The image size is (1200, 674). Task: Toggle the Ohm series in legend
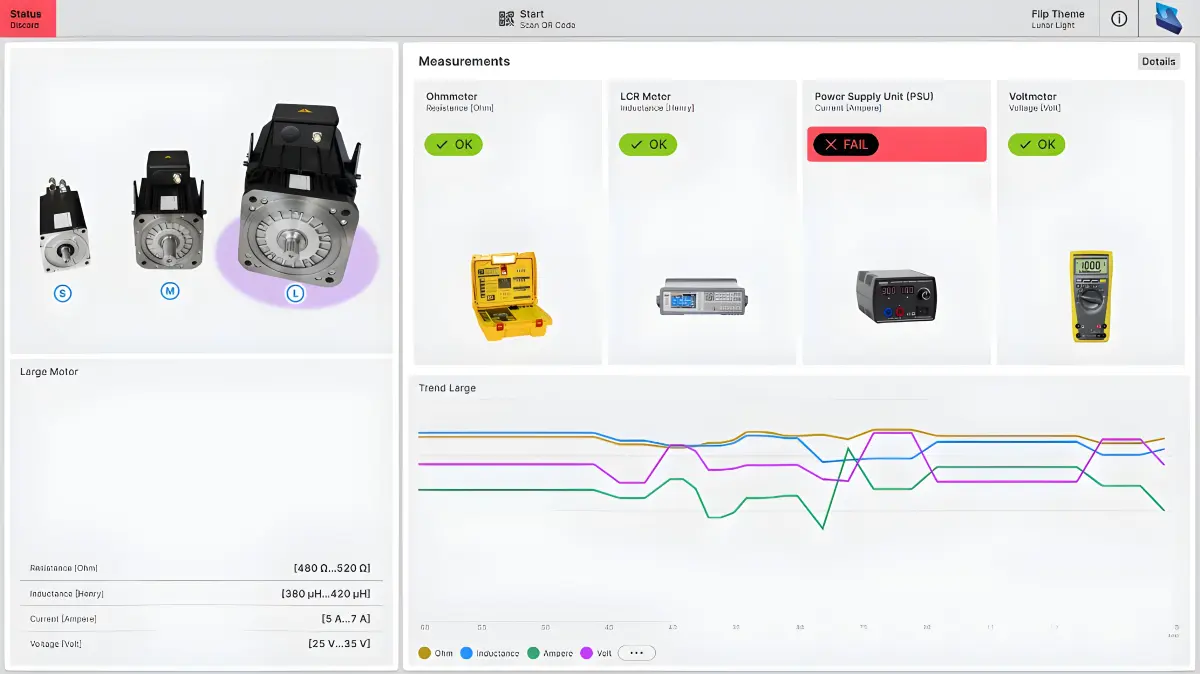point(435,653)
